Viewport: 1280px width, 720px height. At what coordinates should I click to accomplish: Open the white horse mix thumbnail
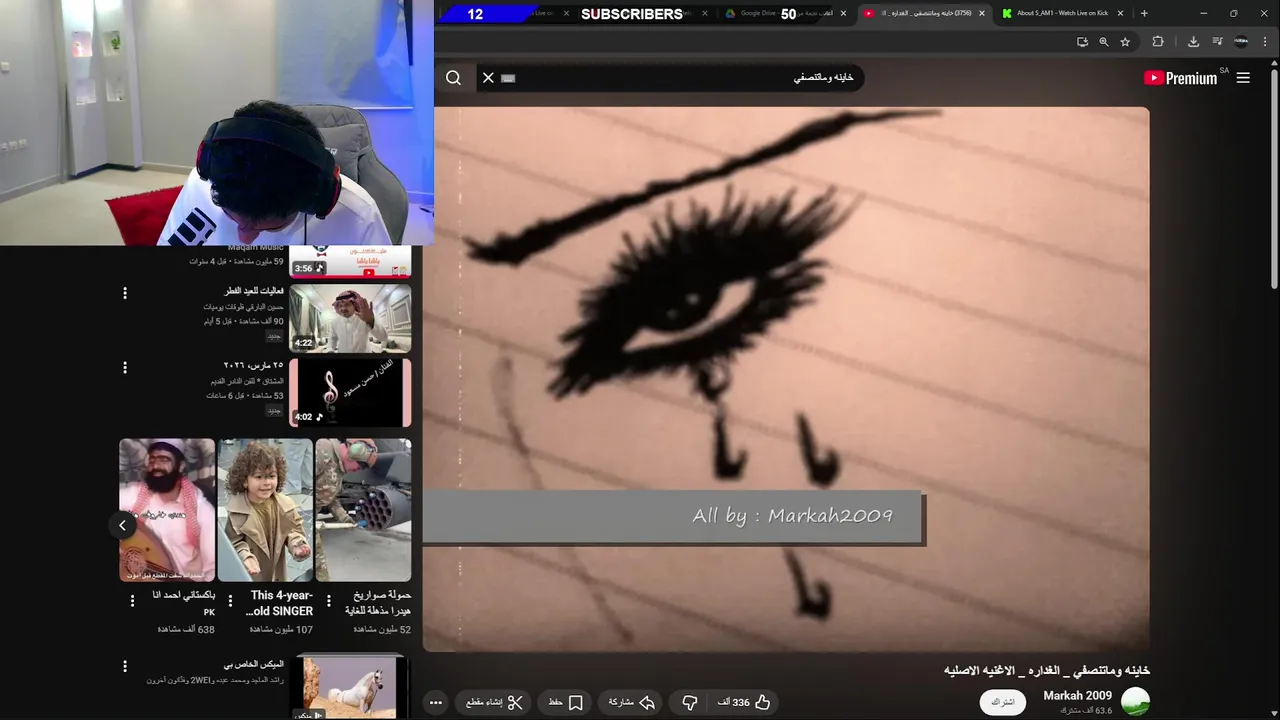coord(350,688)
